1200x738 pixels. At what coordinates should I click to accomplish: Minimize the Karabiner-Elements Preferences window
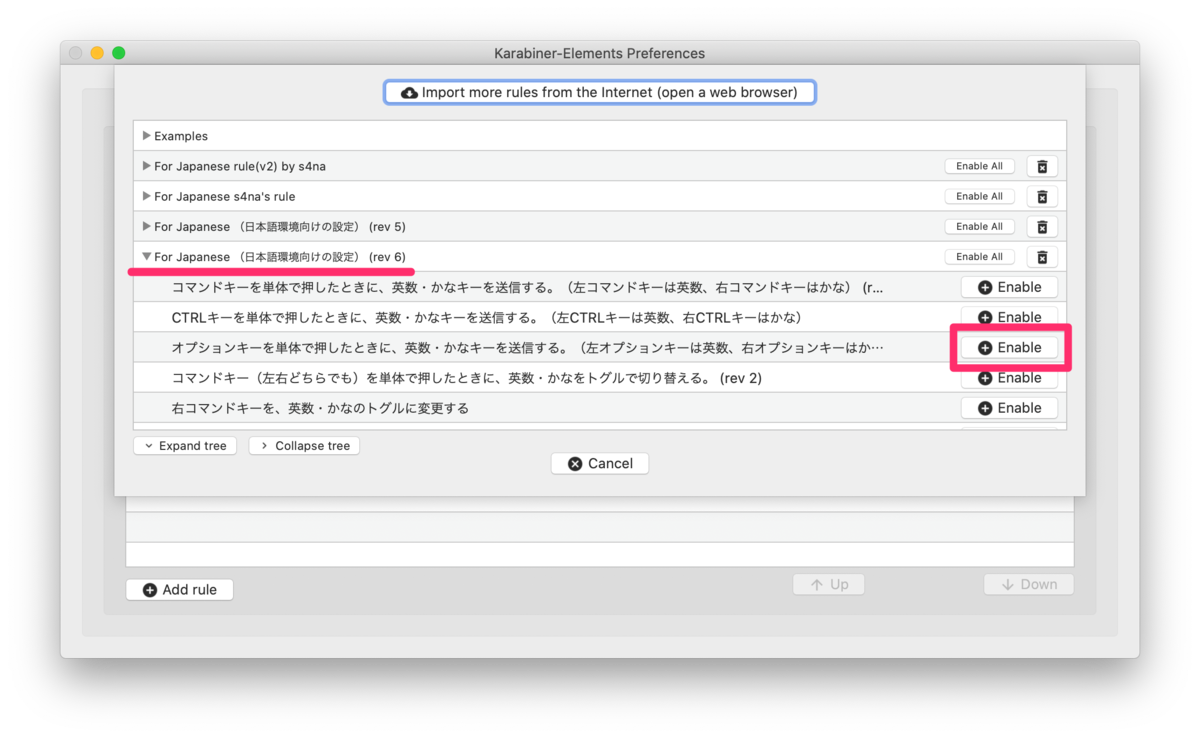pos(97,53)
